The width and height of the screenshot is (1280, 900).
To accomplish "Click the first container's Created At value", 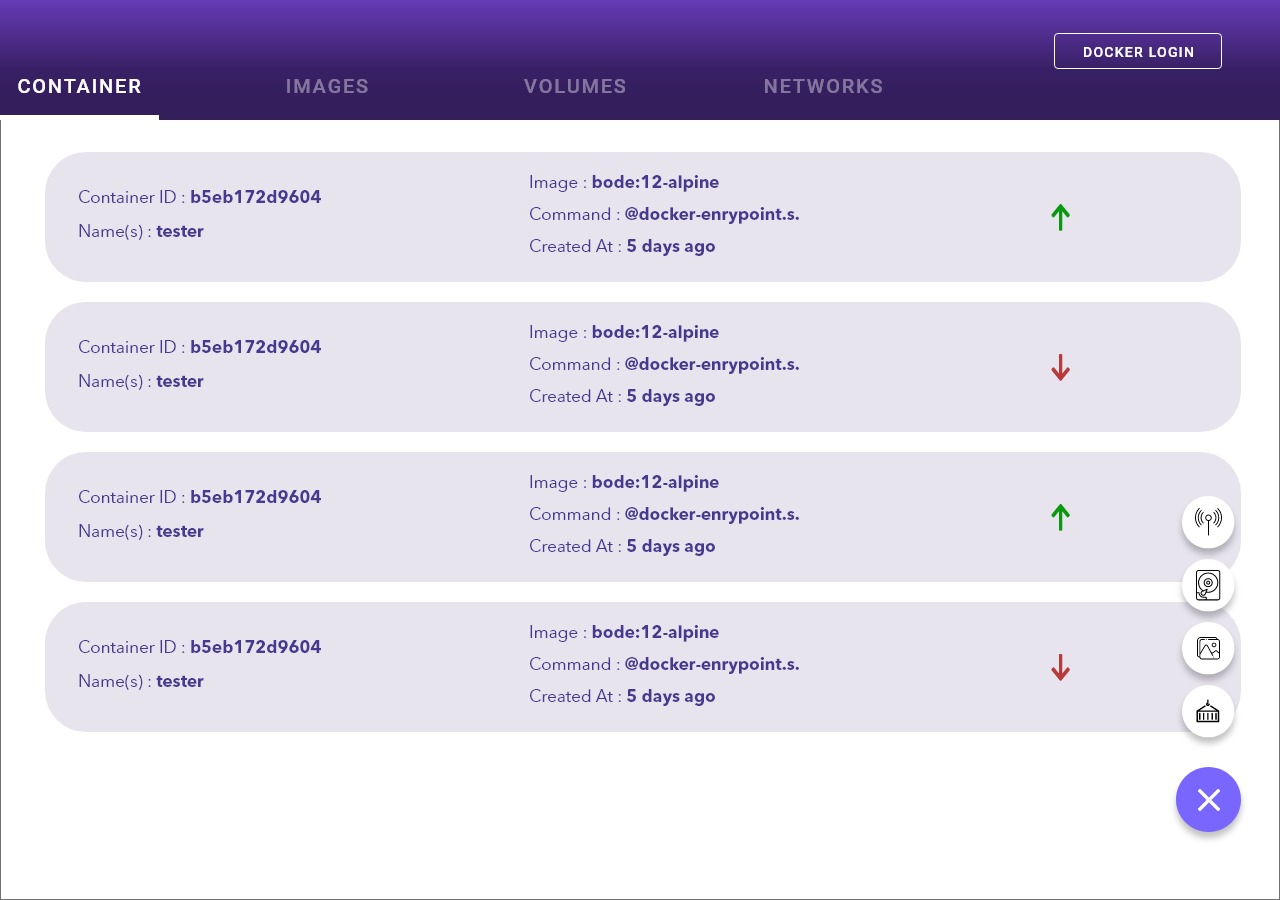I will click(x=670, y=246).
